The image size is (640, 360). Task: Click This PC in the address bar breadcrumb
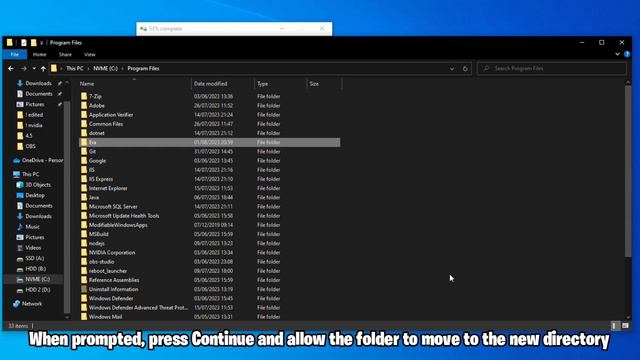point(75,69)
